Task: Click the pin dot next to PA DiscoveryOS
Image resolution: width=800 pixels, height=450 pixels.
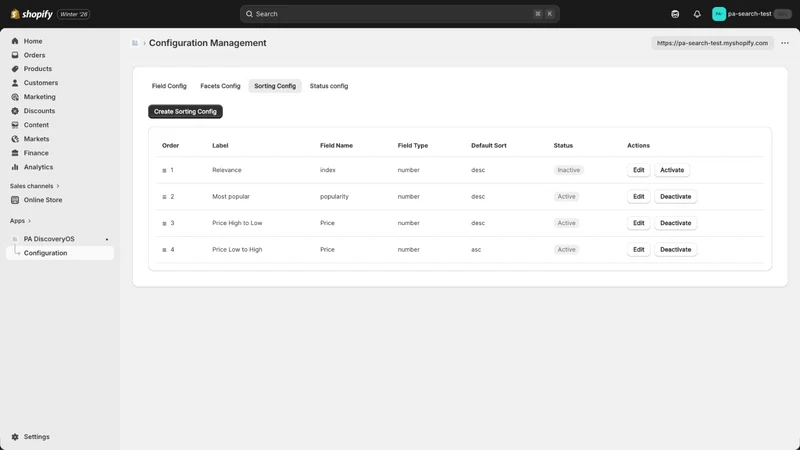Action: (x=107, y=239)
